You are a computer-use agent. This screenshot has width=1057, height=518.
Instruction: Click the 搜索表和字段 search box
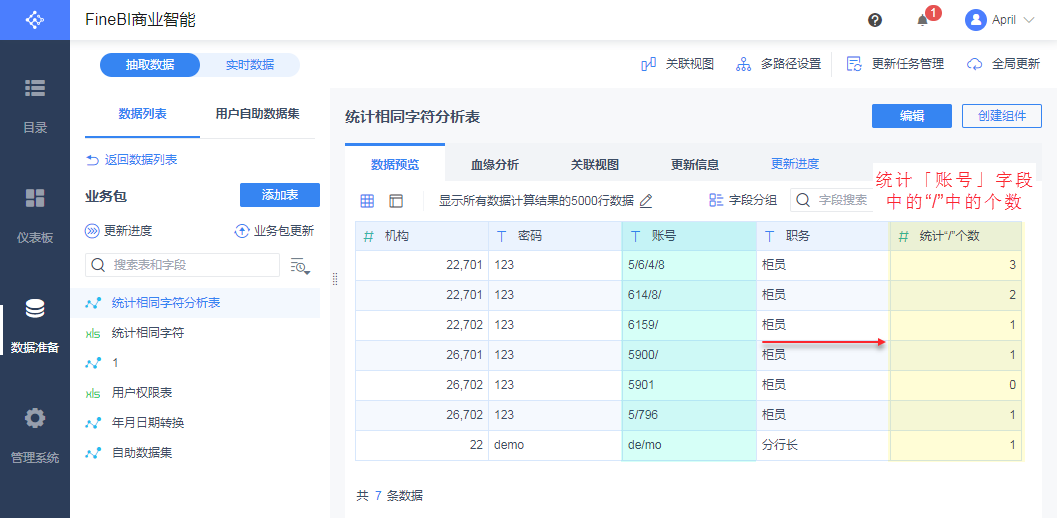[182, 265]
